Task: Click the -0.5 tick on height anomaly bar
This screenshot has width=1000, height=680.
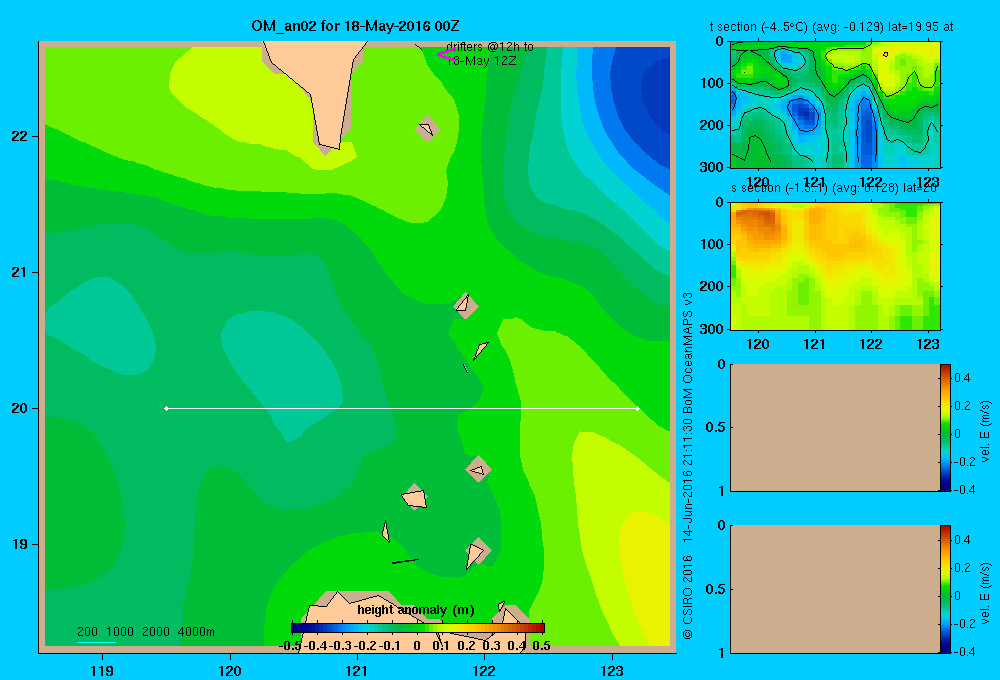Action: (x=290, y=646)
